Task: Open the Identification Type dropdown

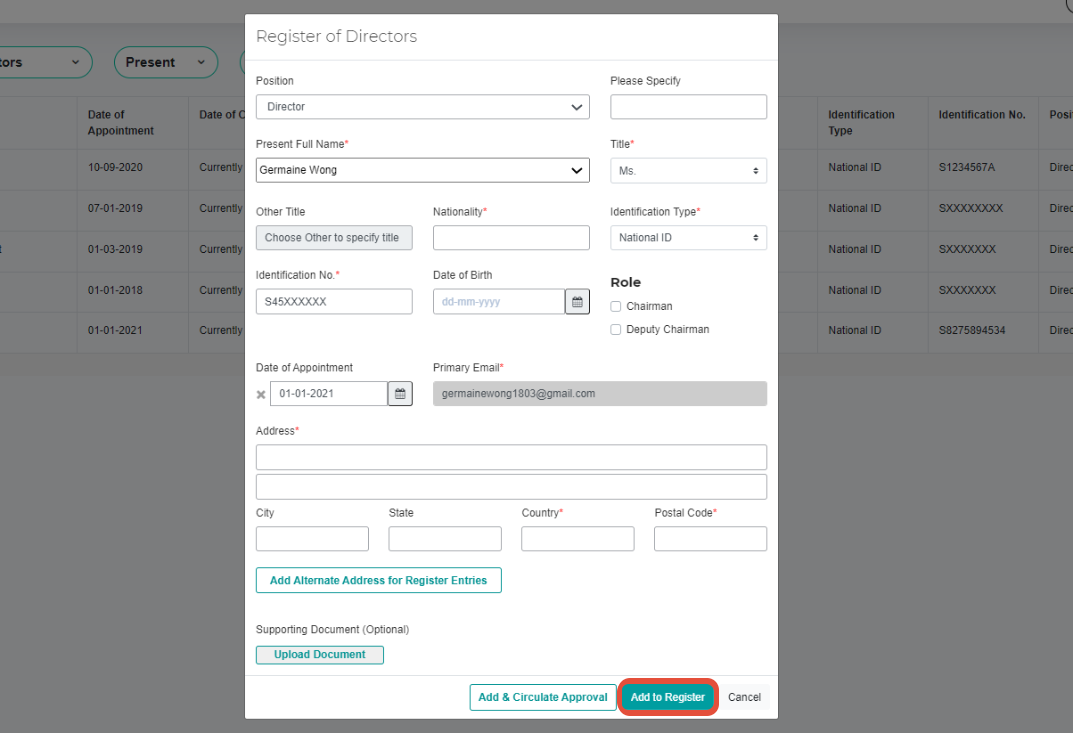Action: pyautogui.click(x=688, y=237)
